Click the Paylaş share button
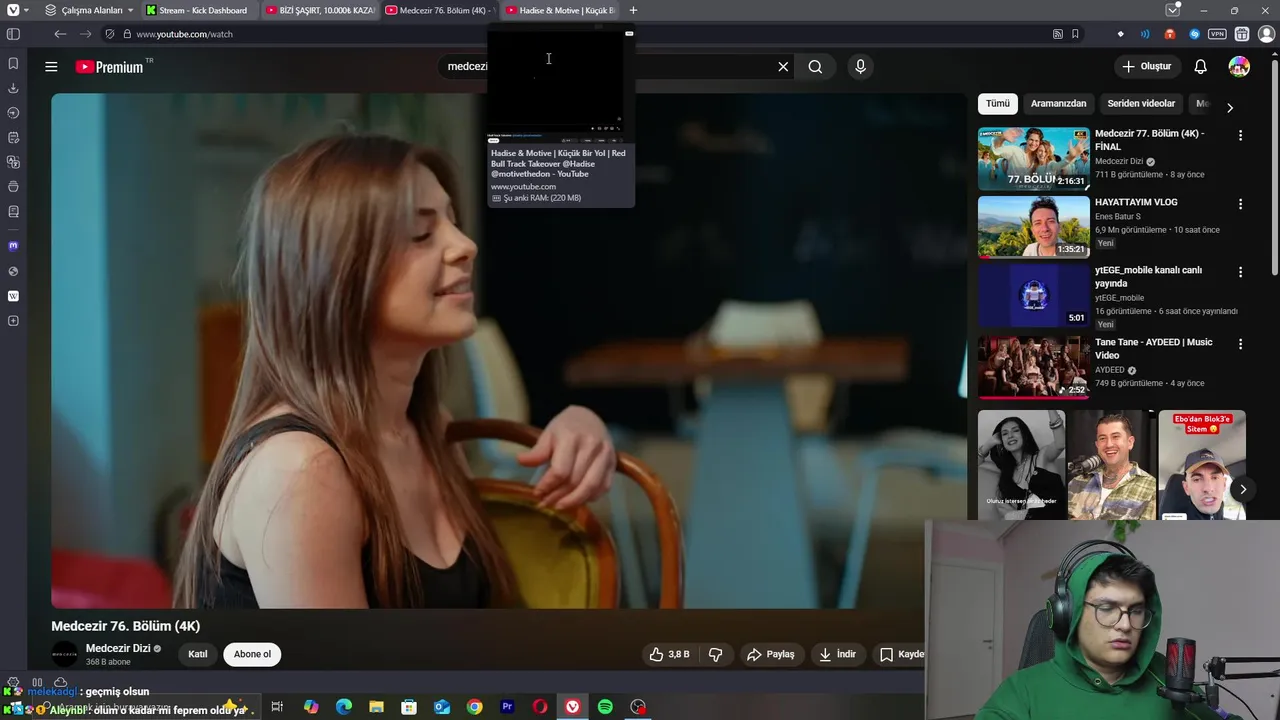This screenshot has height=720, width=1280. 771,654
